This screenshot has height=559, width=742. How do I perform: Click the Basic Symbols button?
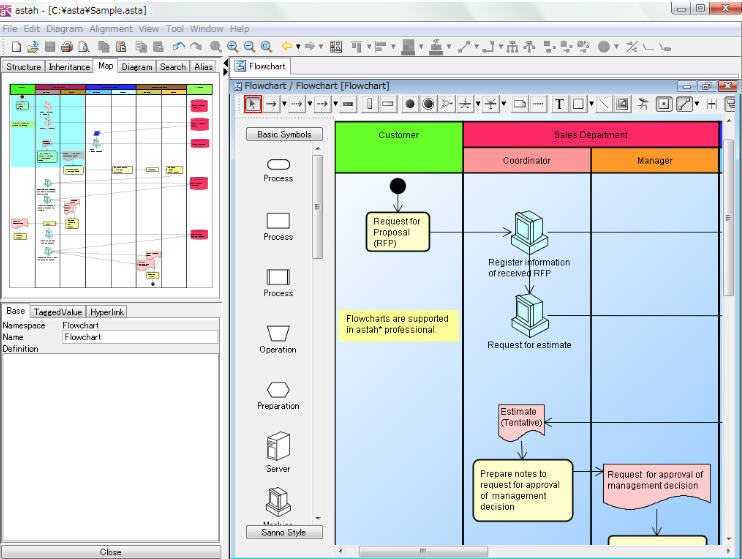(x=284, y=134)
